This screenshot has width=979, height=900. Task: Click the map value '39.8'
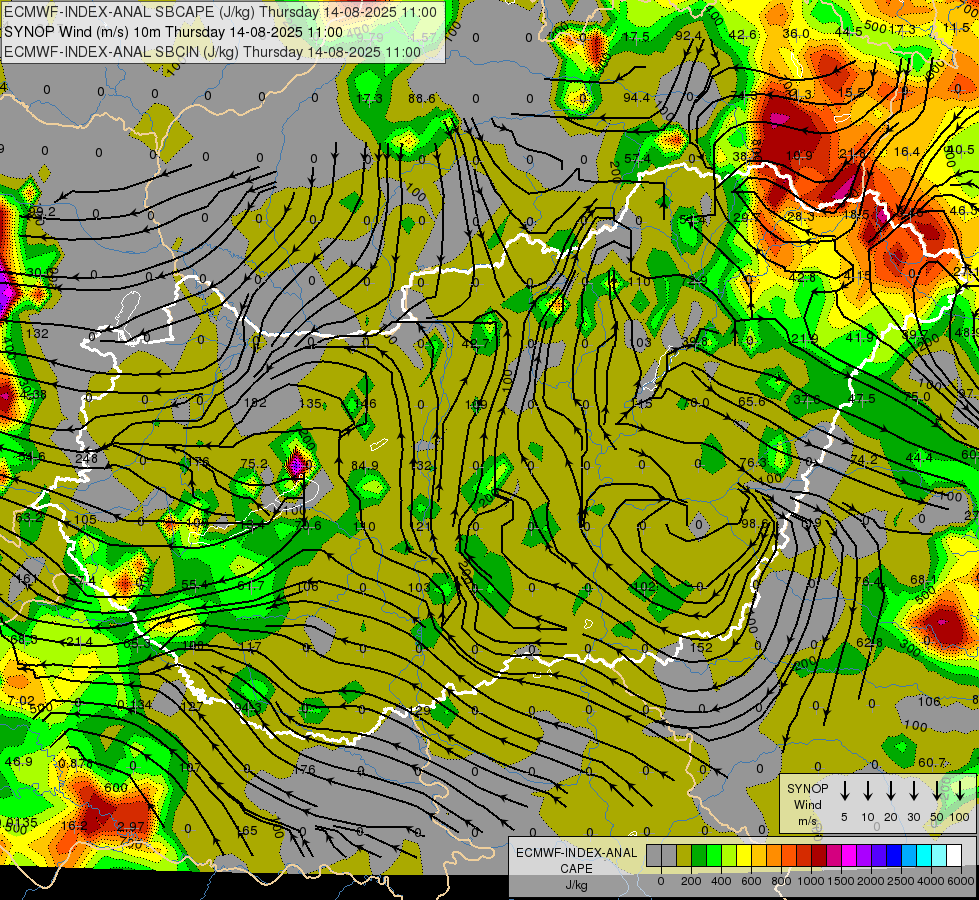(694, 342)
